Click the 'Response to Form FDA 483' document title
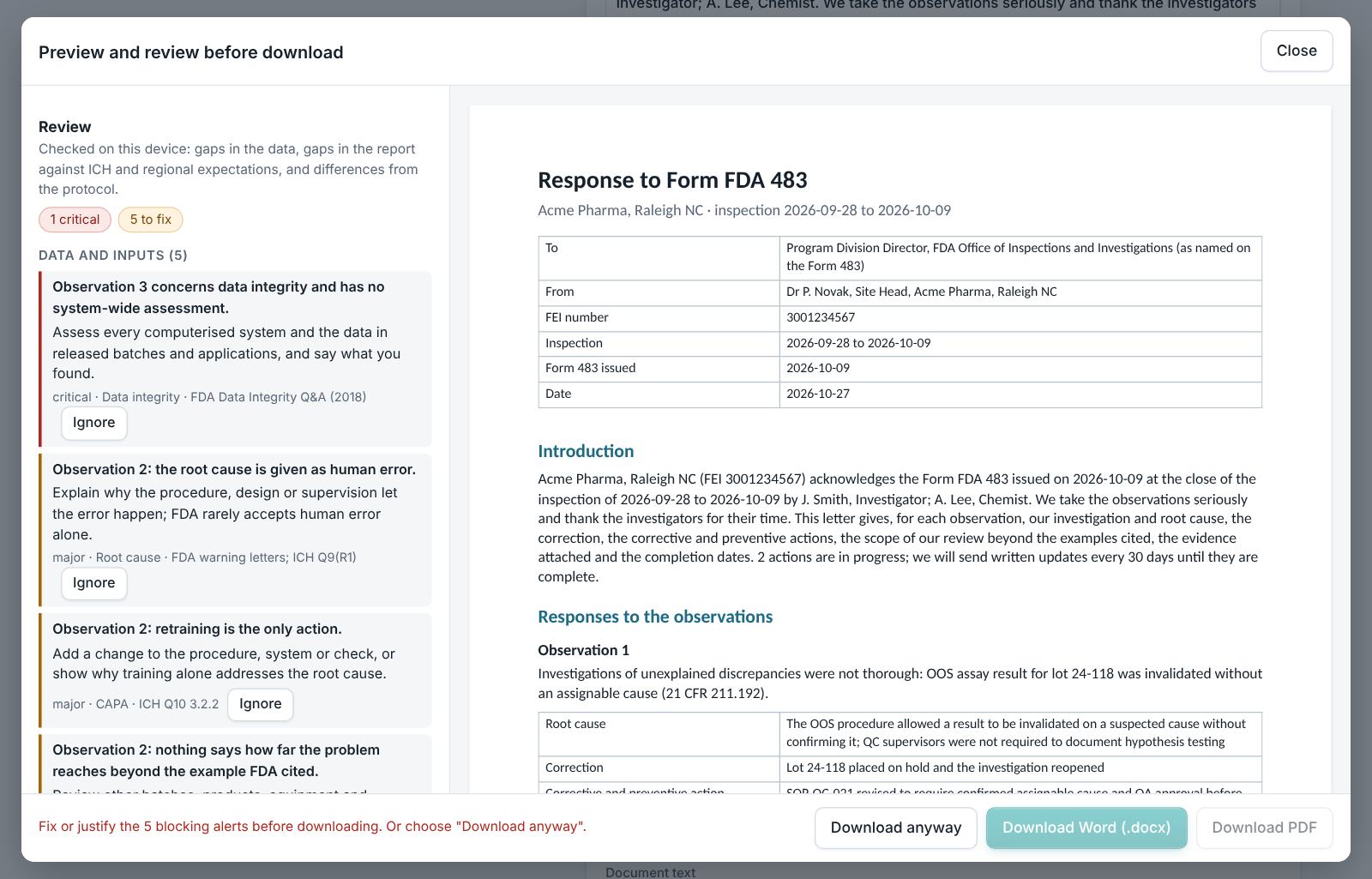 click(672, 180)
